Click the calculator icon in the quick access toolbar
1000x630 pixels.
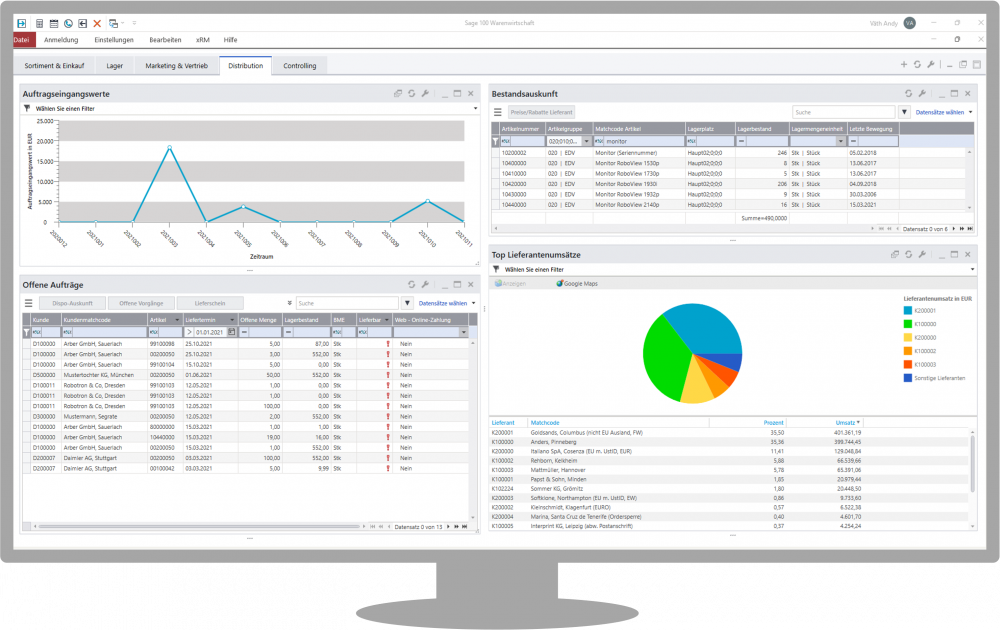coord(39,22)
